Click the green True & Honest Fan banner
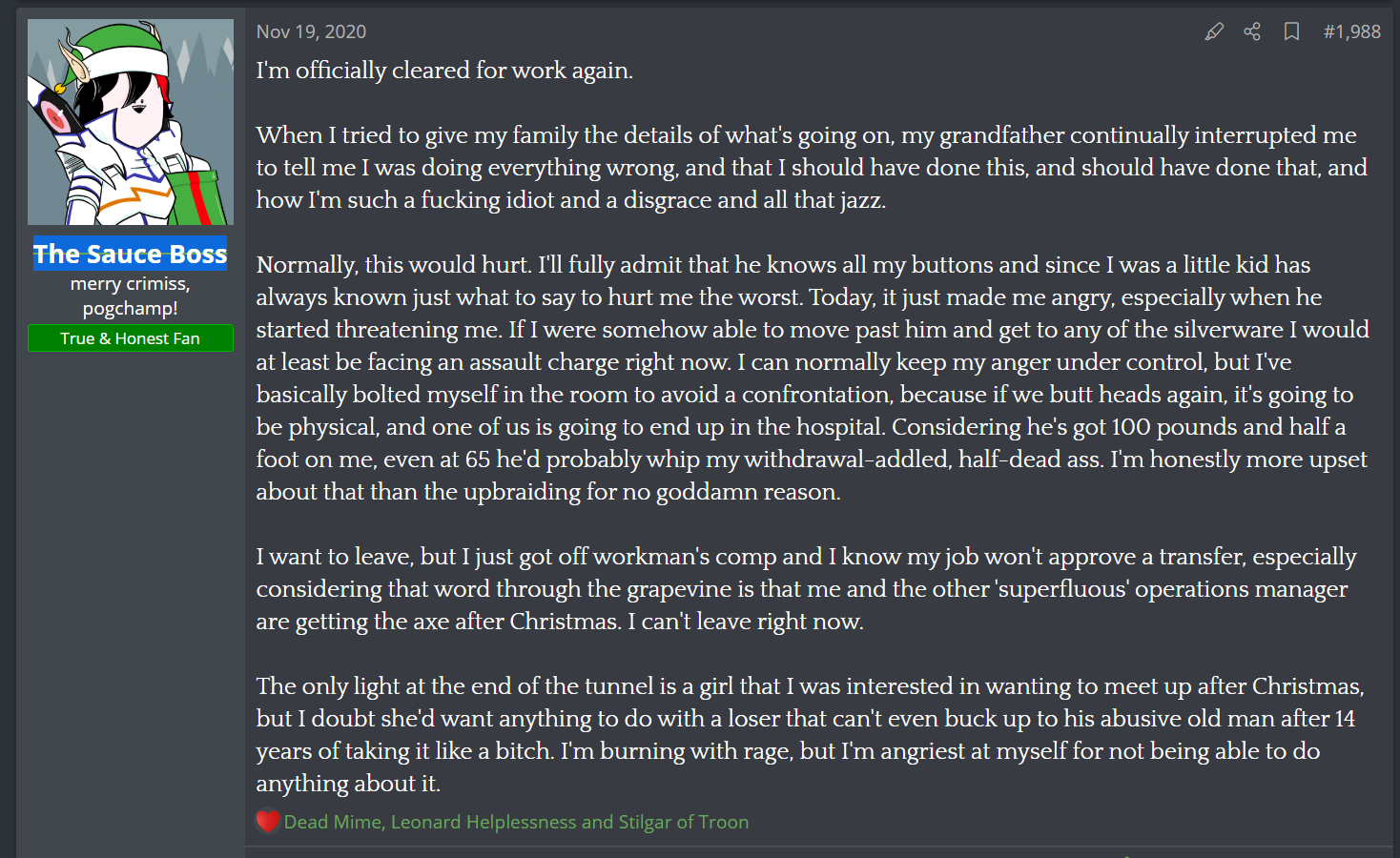This screenshot has width=1400, height=858. pyautogui.click(x=131, y=338)
